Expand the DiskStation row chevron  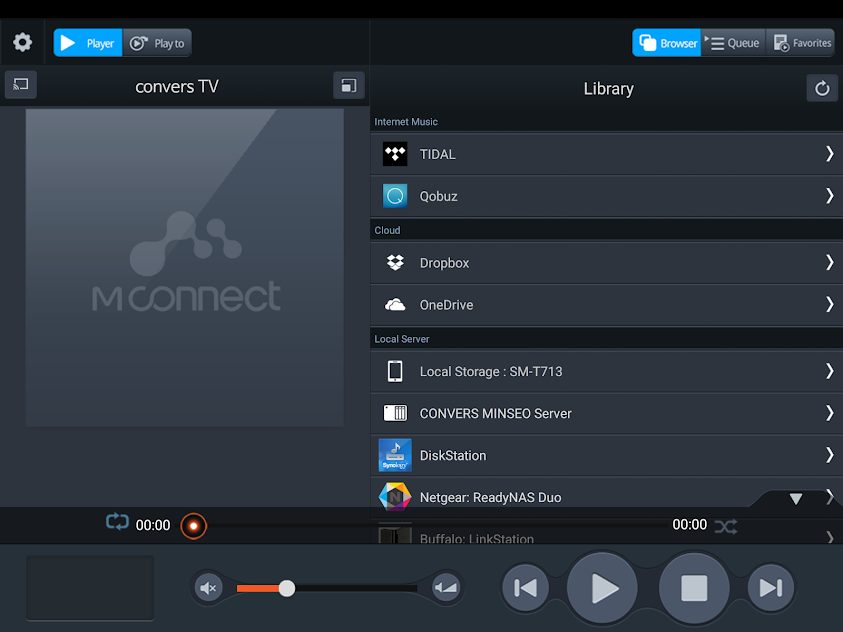pyautogui.click(x=830, y=455)
